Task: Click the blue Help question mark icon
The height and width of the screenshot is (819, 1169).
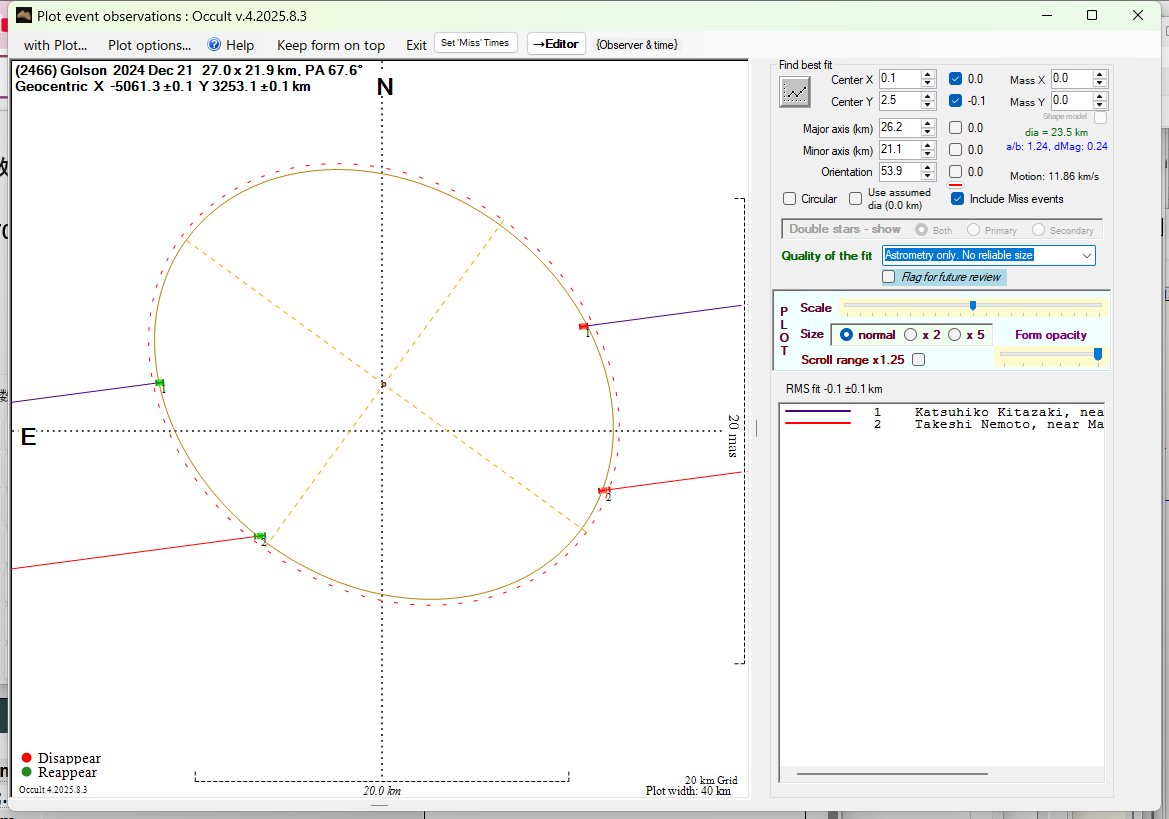Action: (214, 45)
